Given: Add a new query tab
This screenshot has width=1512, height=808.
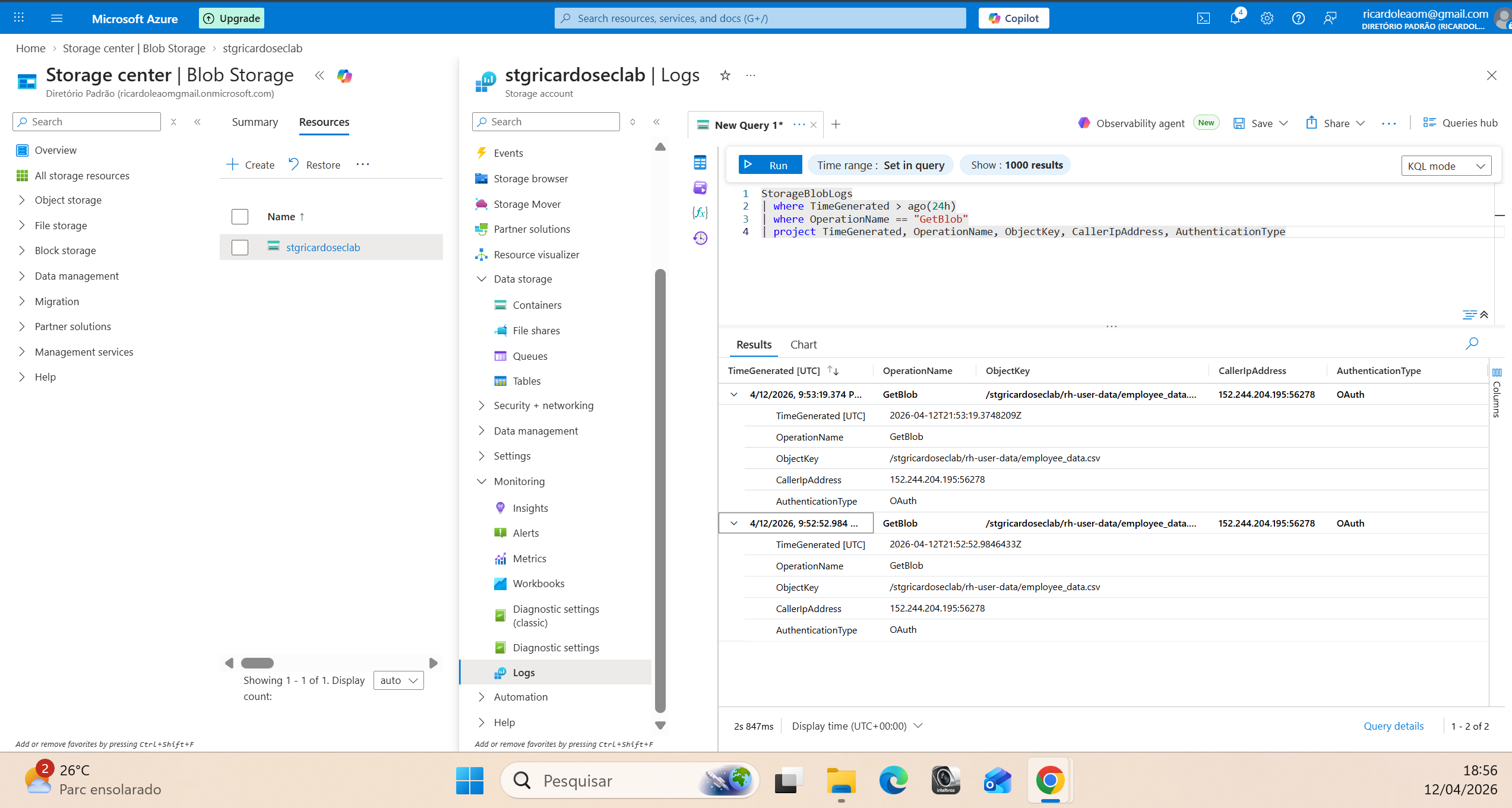Looking at the screenshot, I should (836, 124).
